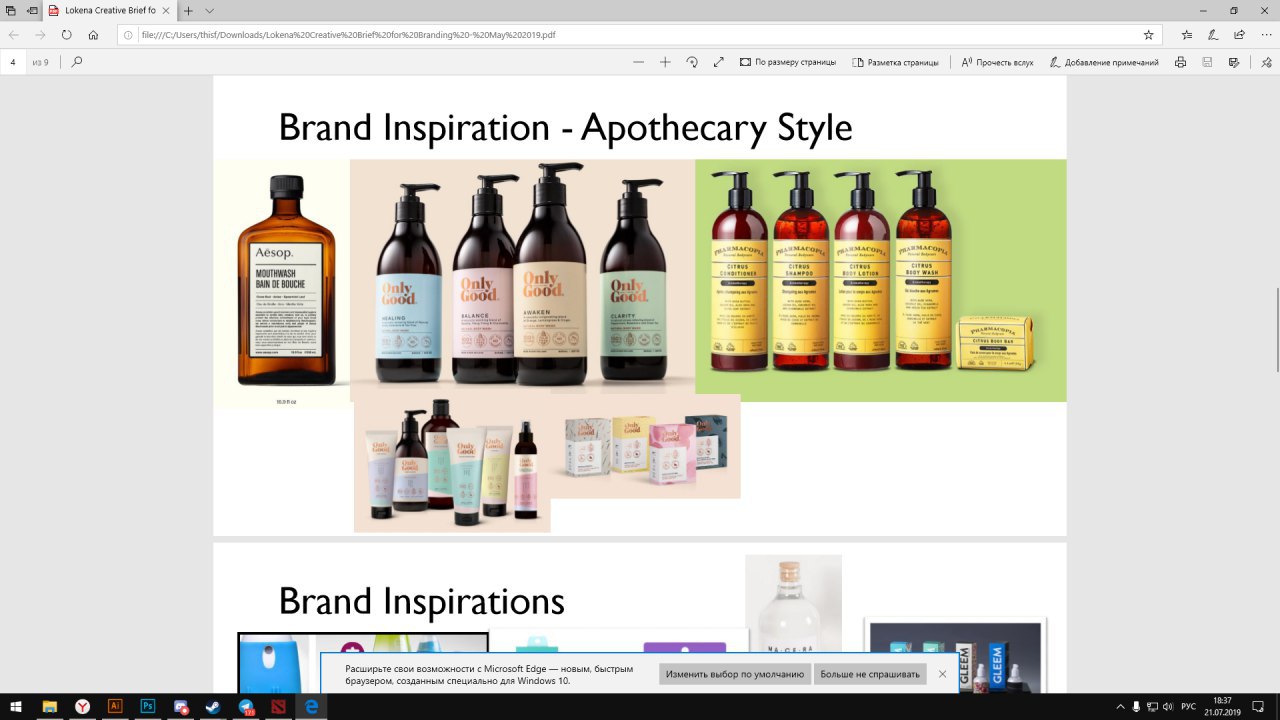
Task: Click the Pharmacopia citrus bottles image
Action: click(881, 280)
